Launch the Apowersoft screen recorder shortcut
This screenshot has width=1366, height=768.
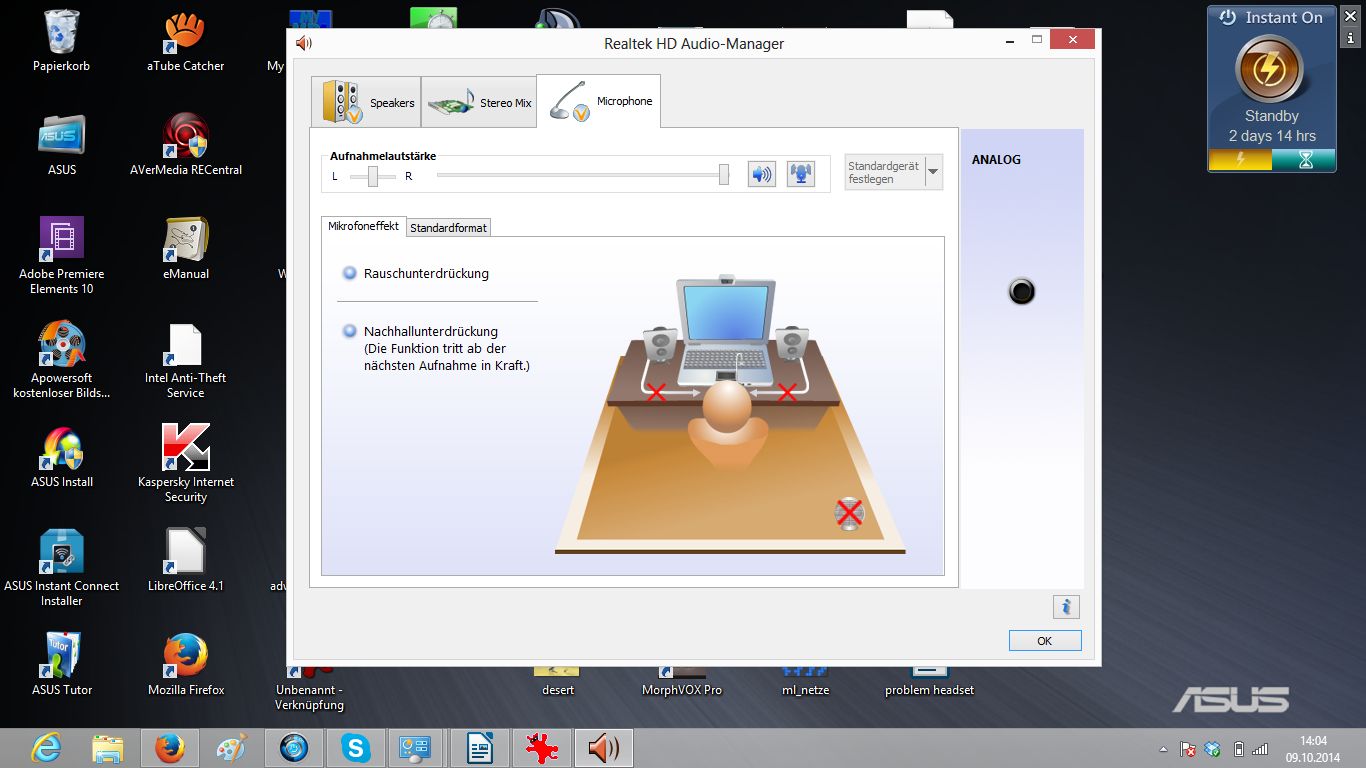tap(62, 361)
